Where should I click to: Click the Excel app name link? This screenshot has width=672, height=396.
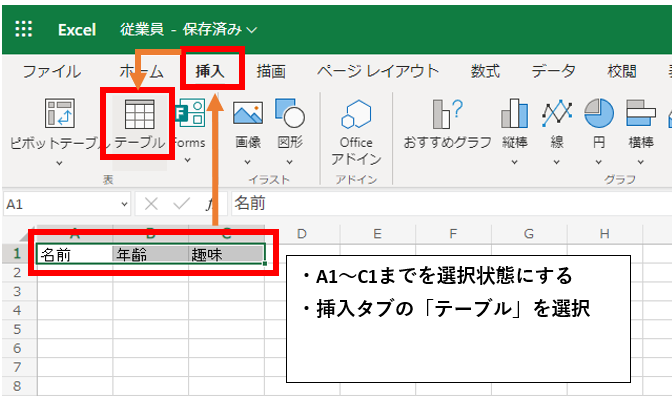(77, 30)
